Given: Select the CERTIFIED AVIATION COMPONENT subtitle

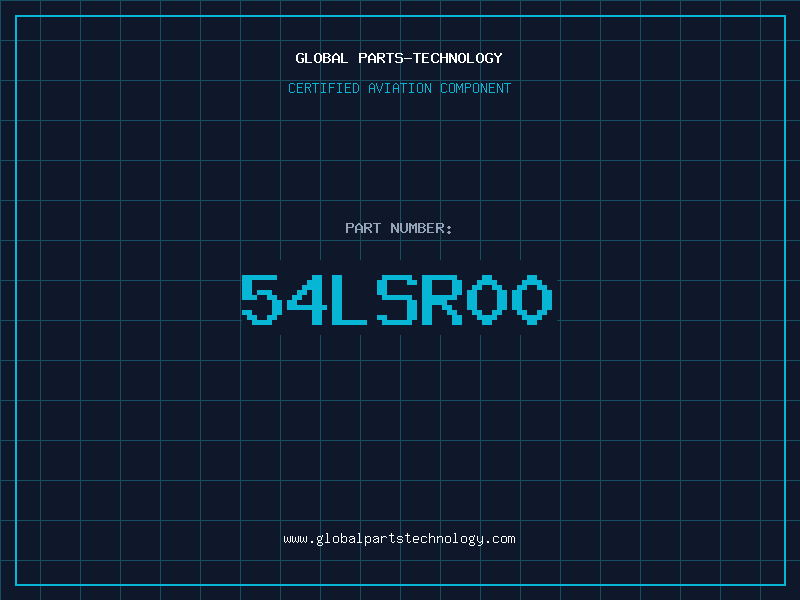Looking at the screenshot, I should click(399, 88).
